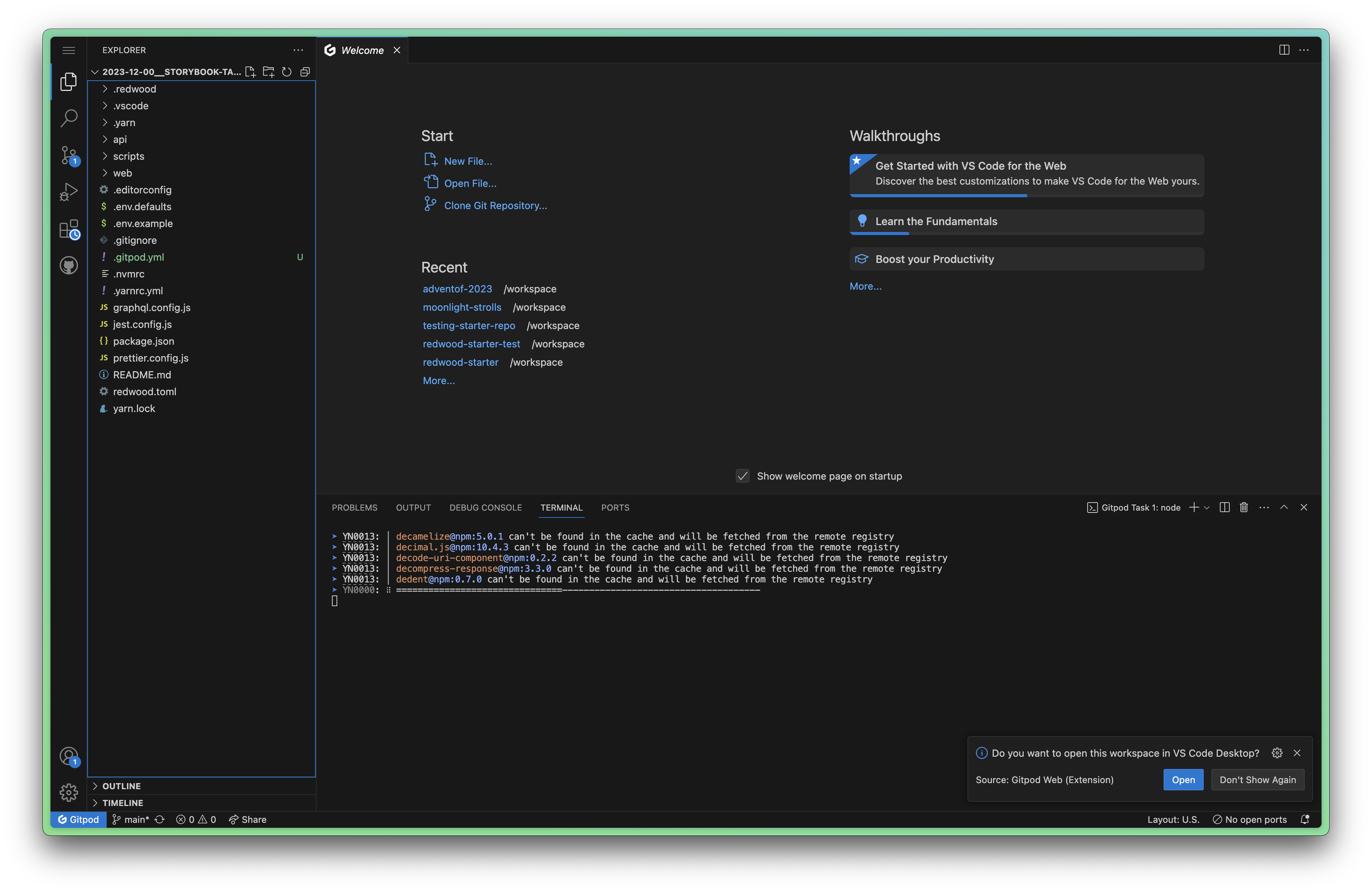Collapse all folders in Explorer
The image size is (1372, 892).
[x=305, y=71]
